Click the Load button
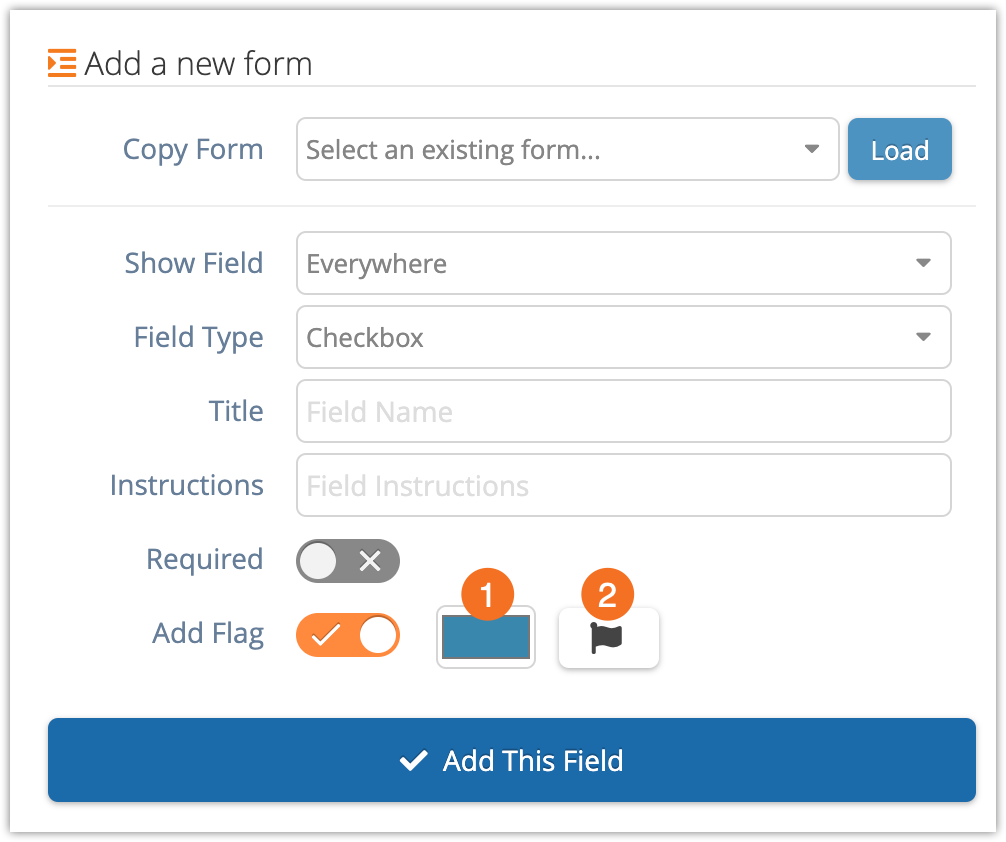The width and height of the screenshot is (1006, 842). point(899,149)
